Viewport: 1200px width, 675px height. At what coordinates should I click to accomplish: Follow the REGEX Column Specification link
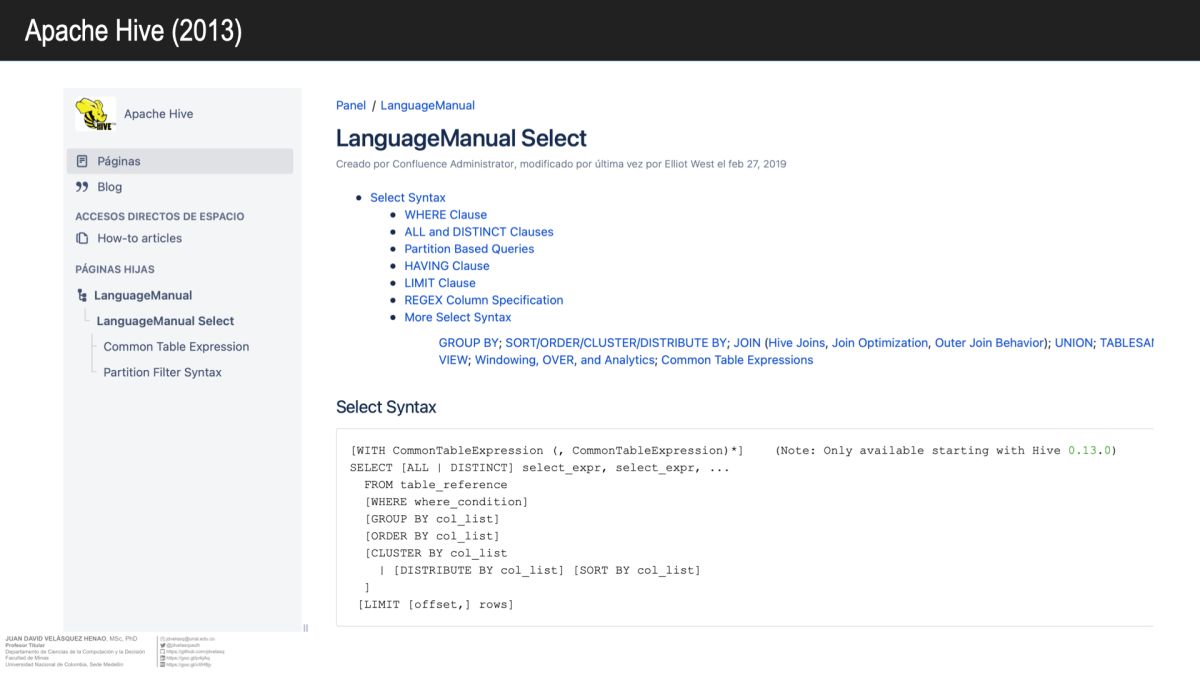[484, 299]
